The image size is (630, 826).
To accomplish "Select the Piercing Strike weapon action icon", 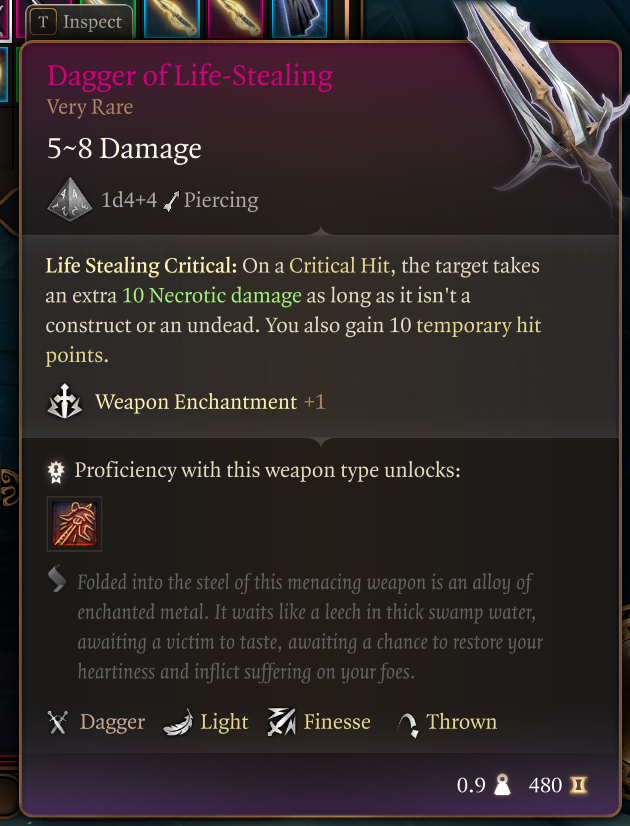I will tap(74, 524).
